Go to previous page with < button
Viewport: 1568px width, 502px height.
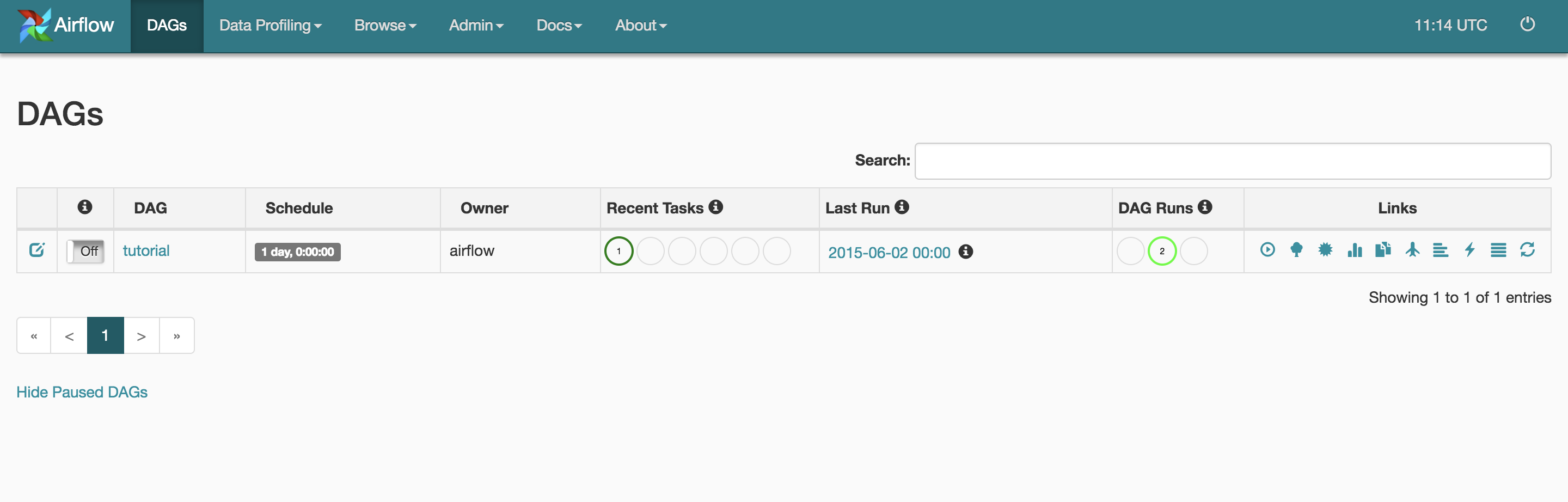click(x=69, y=335)
